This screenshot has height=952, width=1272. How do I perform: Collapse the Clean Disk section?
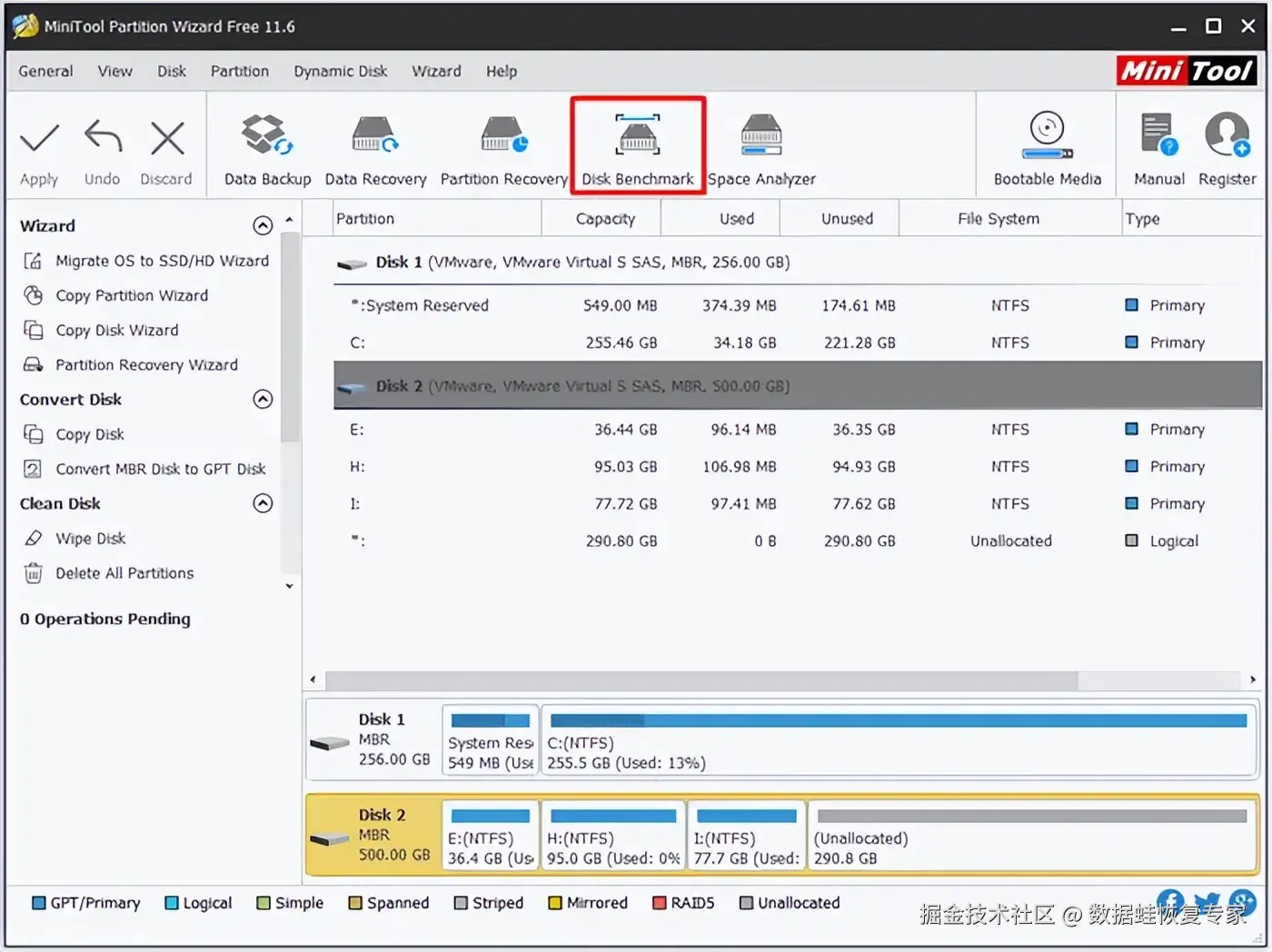coord(263,503)
